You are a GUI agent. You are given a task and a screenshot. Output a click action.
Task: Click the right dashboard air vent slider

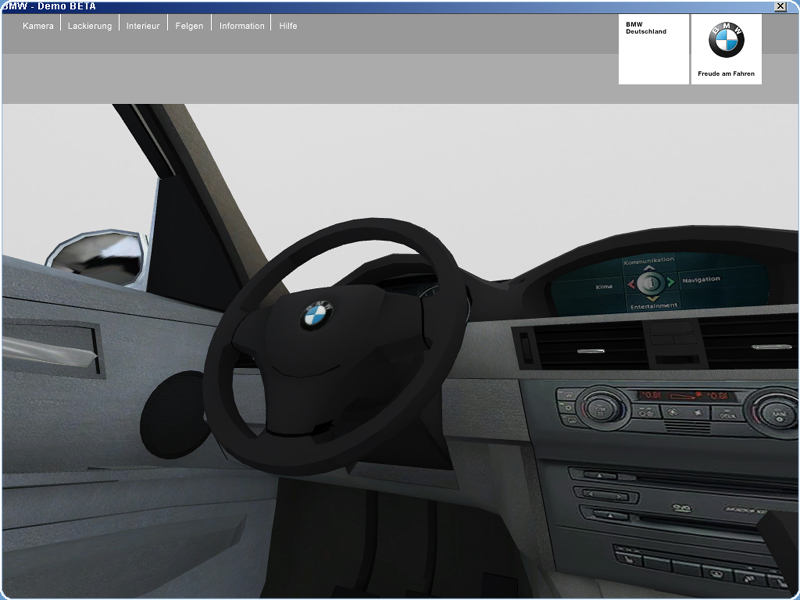pos(771,347)
